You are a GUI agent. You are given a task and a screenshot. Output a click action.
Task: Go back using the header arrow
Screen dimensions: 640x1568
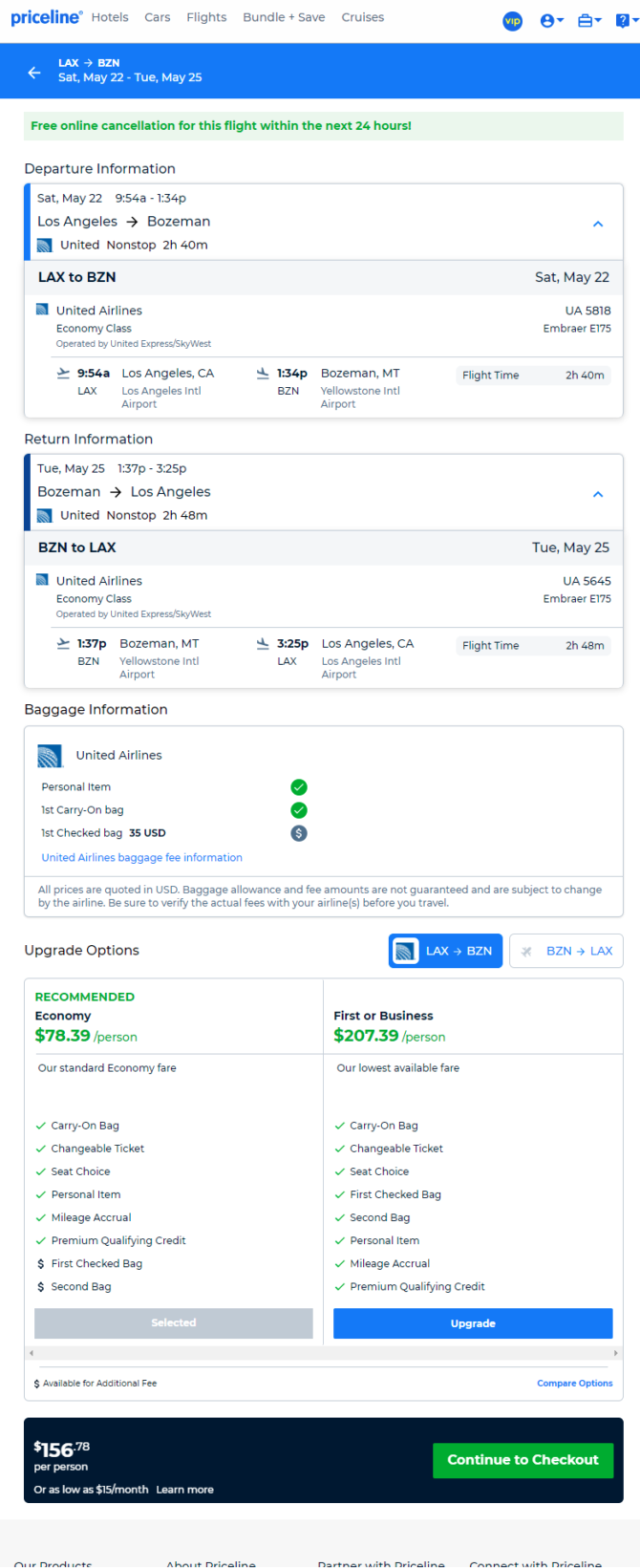tap(34, 72)
